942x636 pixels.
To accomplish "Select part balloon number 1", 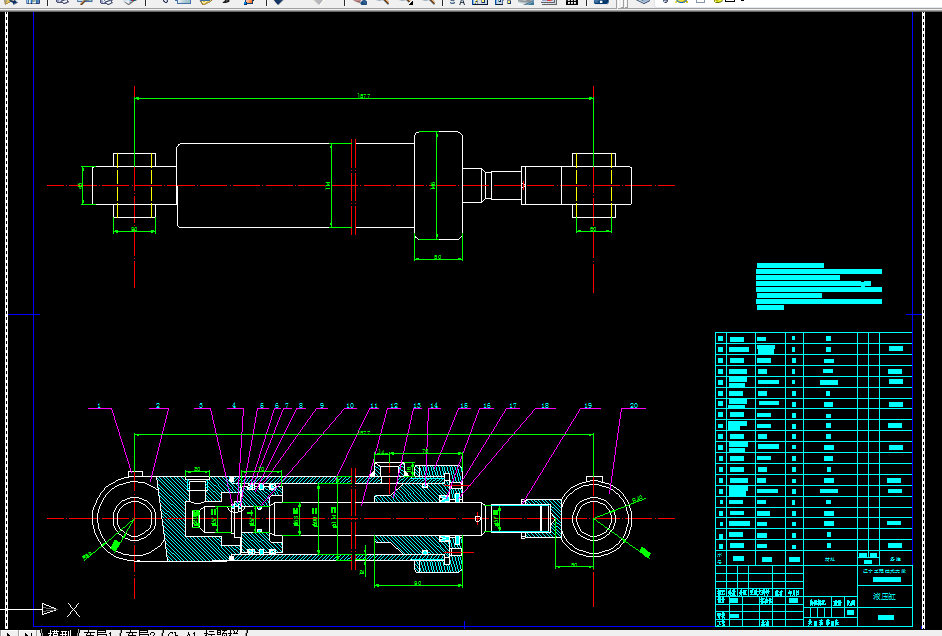I will pyautogui.click(x=99, y=406).
